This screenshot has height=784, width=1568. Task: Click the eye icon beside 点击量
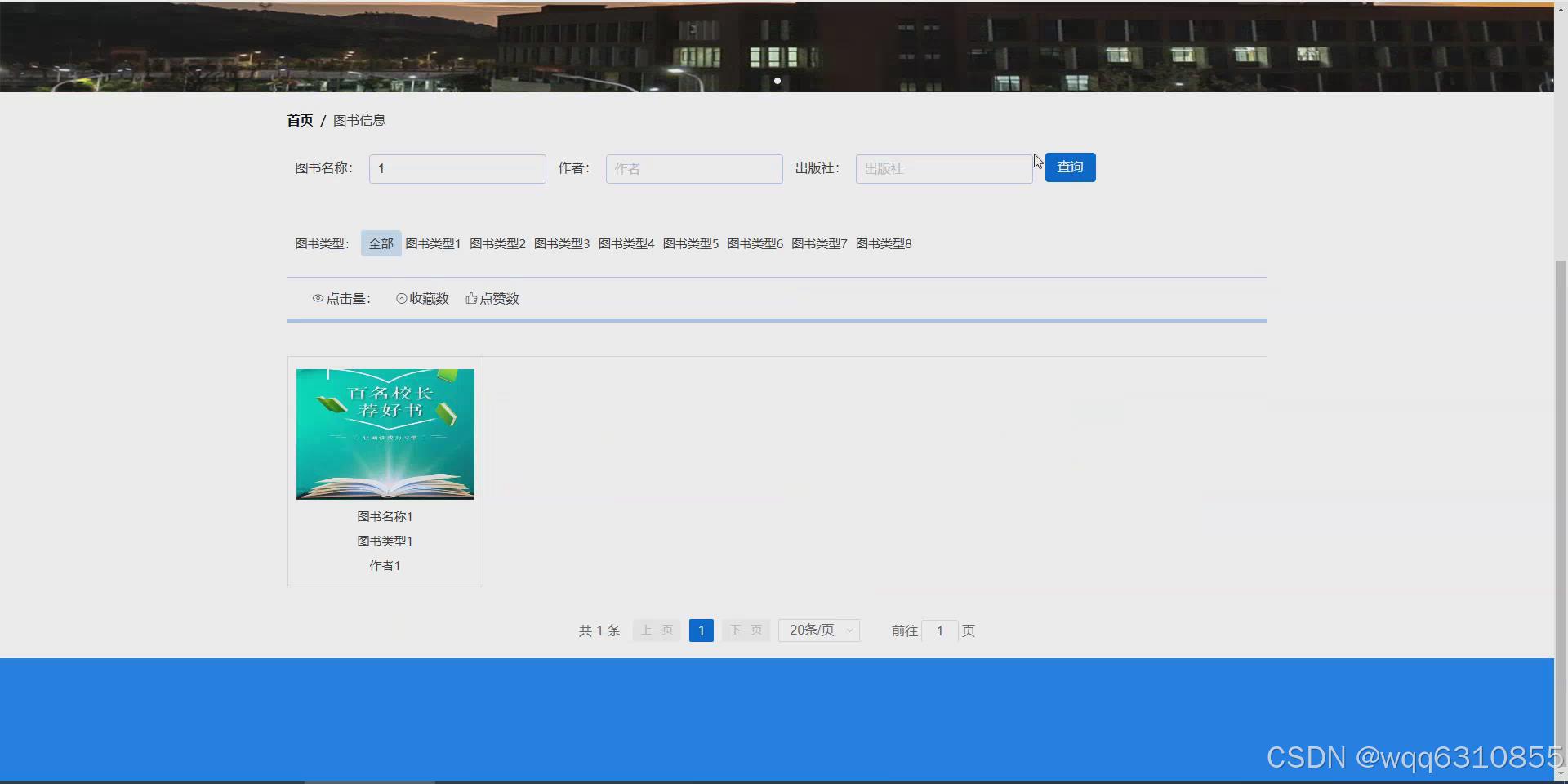click(318, 298)
